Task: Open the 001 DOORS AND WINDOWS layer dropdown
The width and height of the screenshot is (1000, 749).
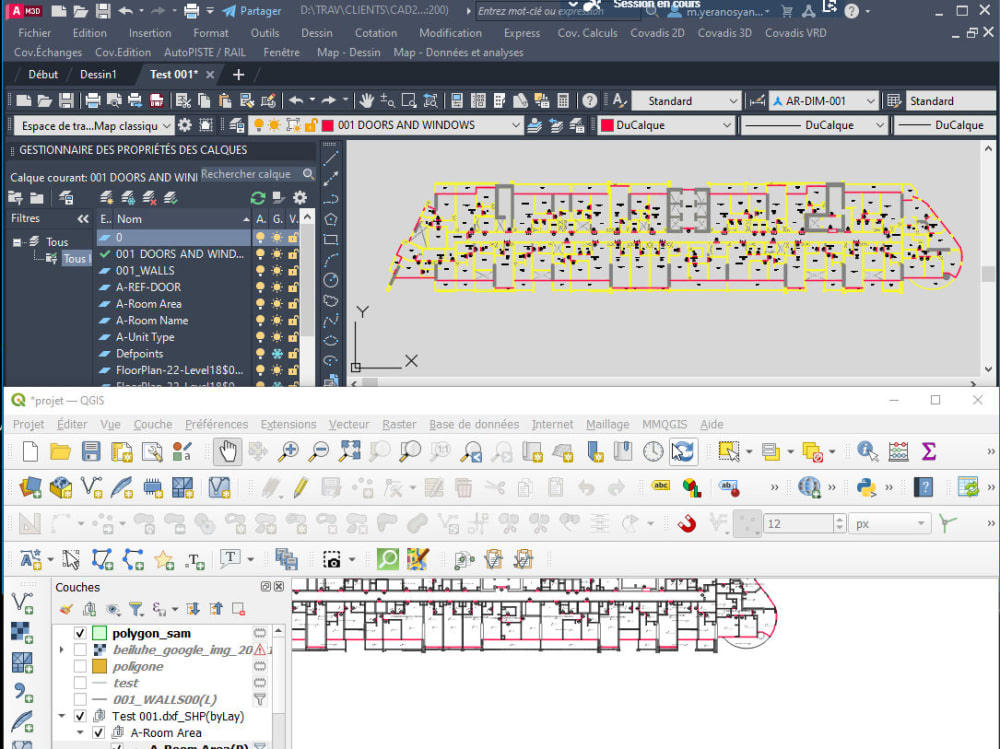Action: (515, 125)
